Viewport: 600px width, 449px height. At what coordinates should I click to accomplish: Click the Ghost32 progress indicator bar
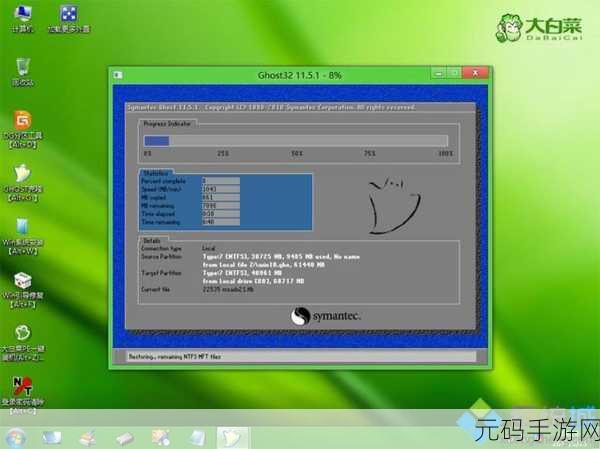click(x=295, y=141)
